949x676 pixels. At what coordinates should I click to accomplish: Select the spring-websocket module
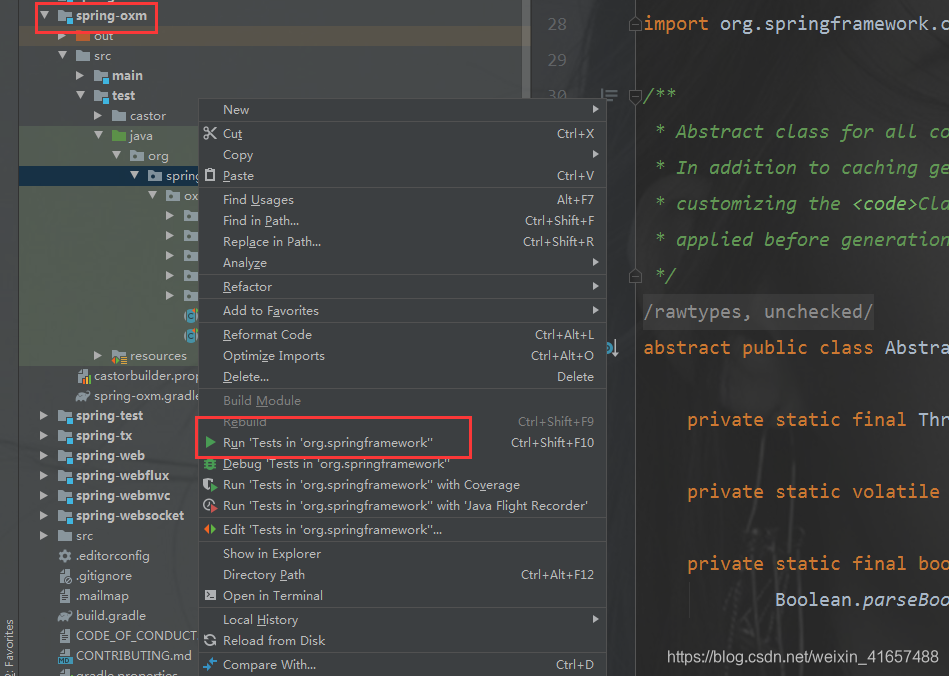coord(130,516)
